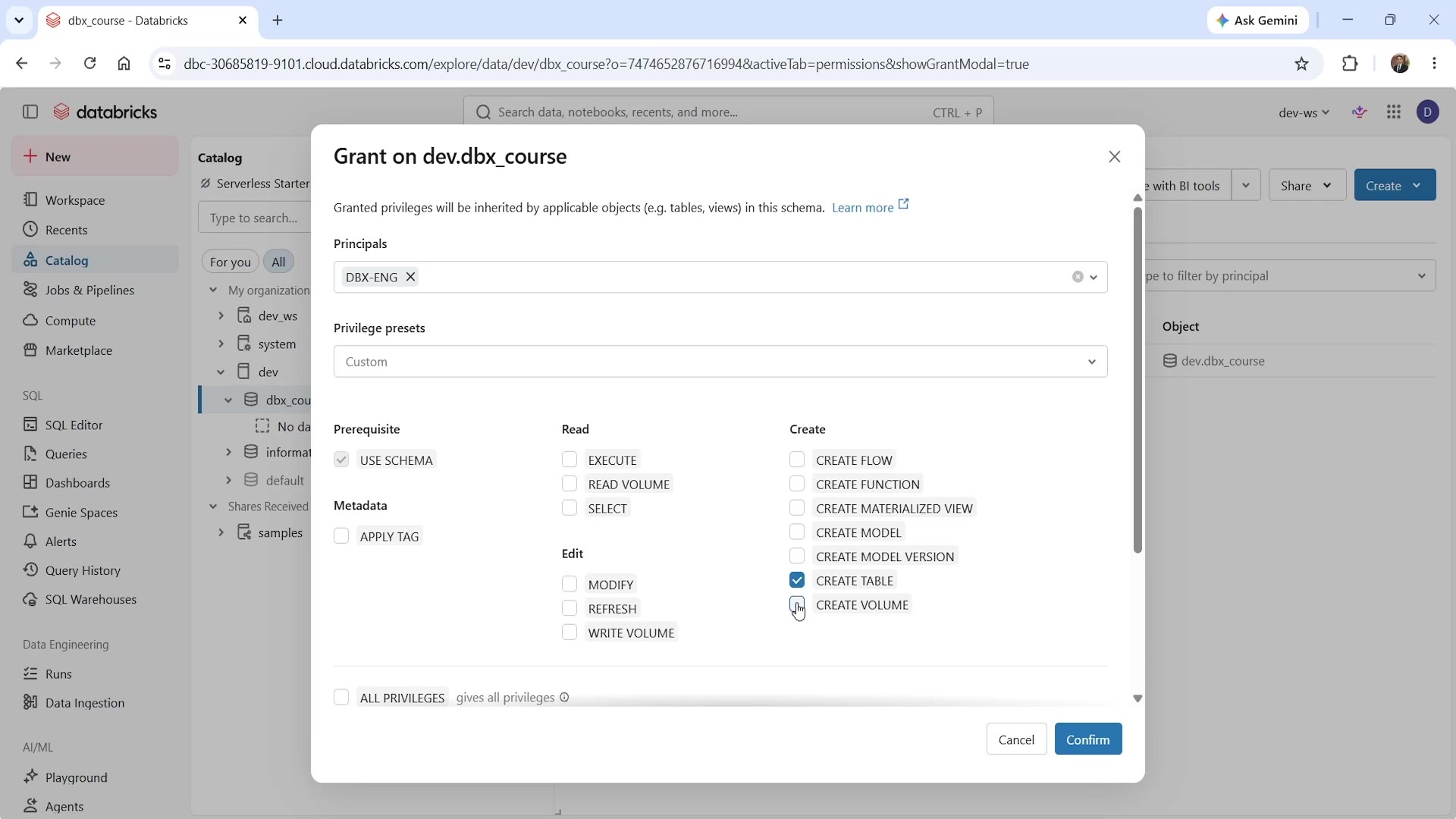This screenshot has width=1456, height=819.
Task: Enable the SELECT privilege
Action: [570, 508]
